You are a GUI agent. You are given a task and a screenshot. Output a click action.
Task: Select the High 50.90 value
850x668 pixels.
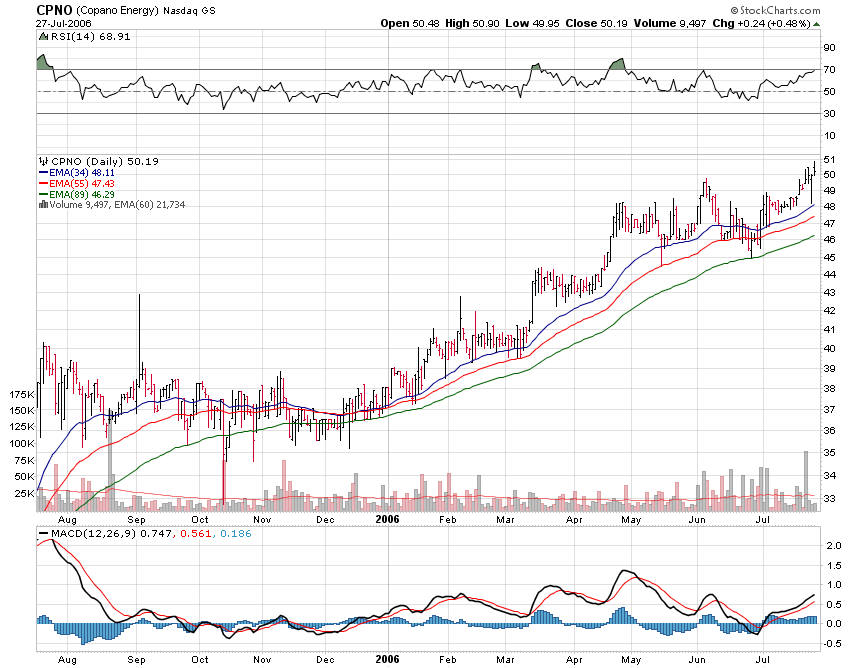point(472,23)
